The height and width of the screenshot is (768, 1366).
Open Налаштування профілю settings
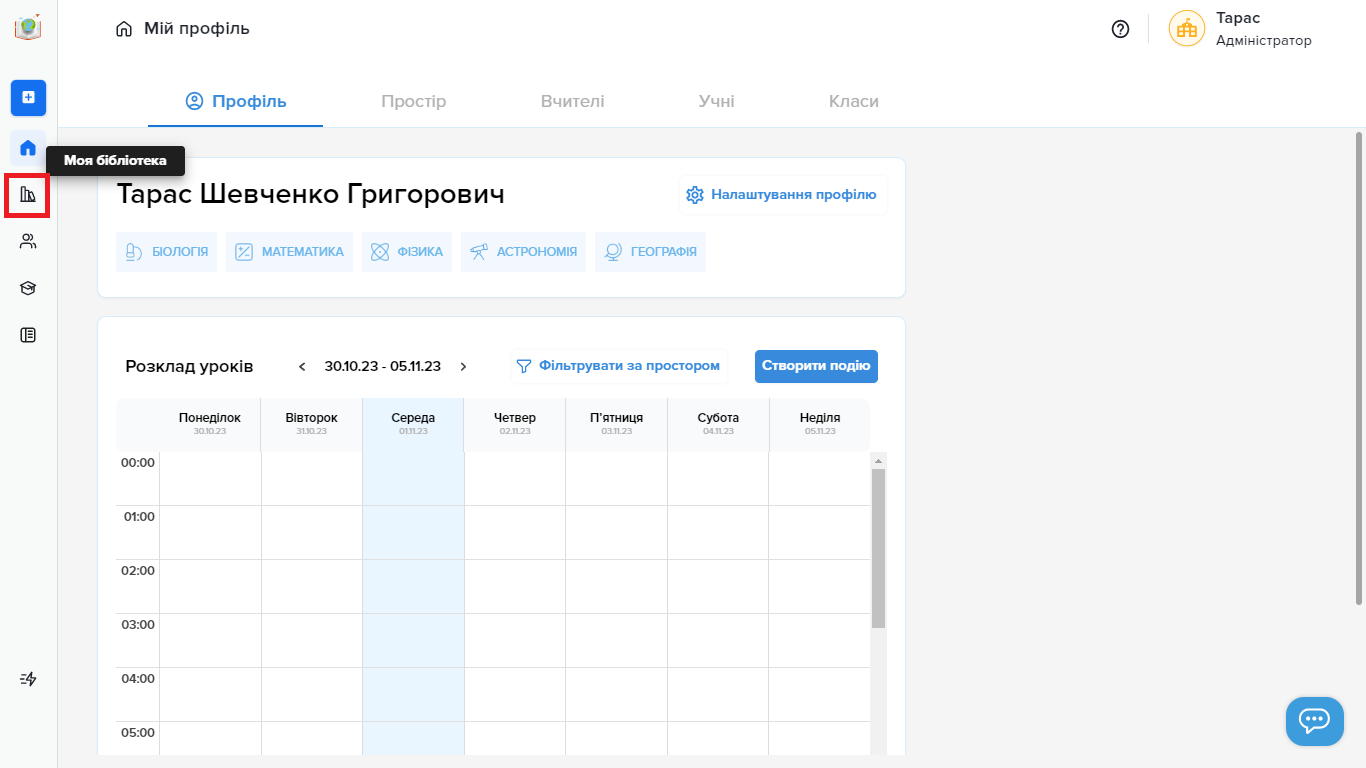pyautogui.click(x=783, y=195)
